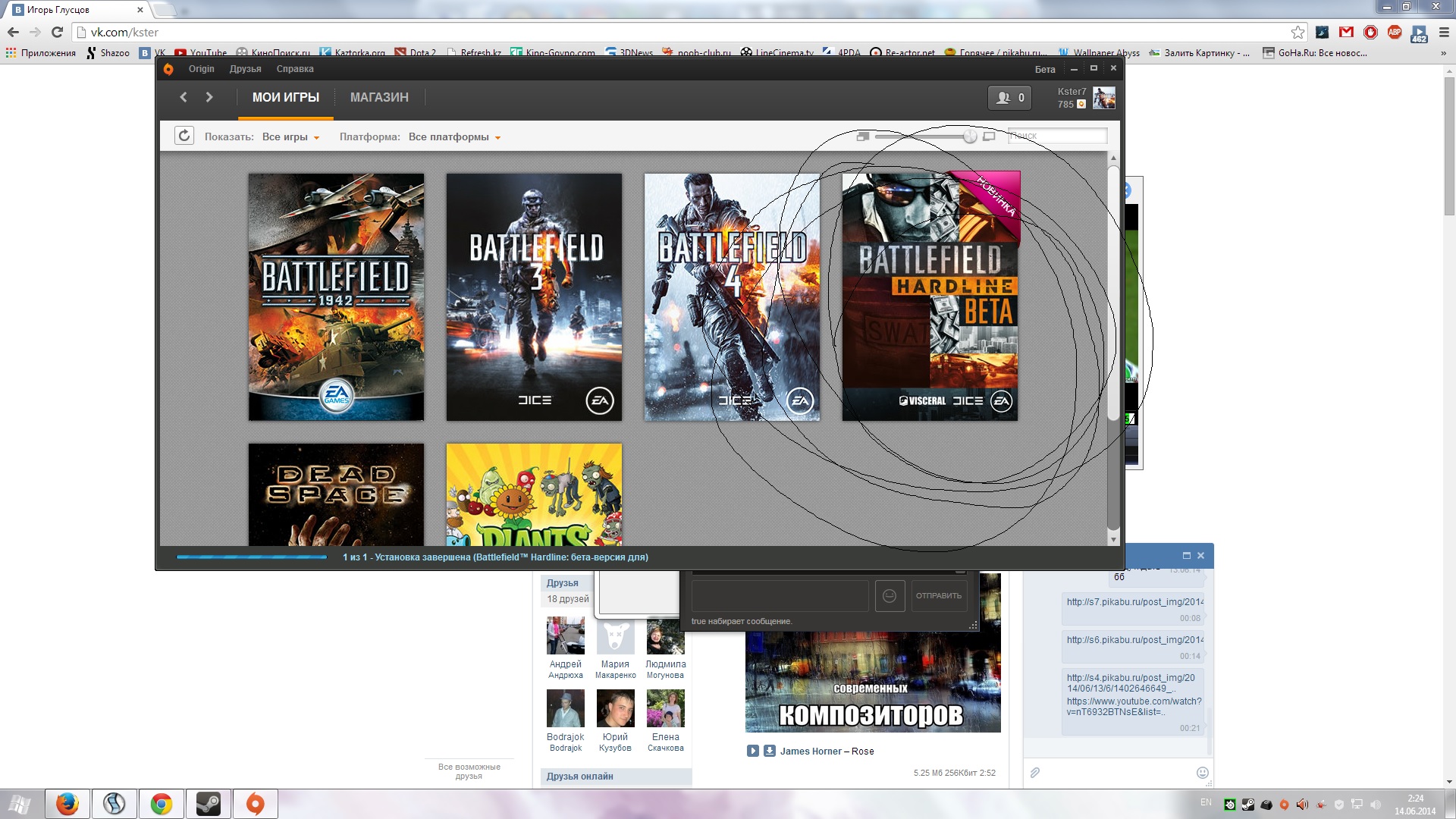The image size is (1456, 819).
Task: Click the small tiles view icon by the slider
Action: 862,136
